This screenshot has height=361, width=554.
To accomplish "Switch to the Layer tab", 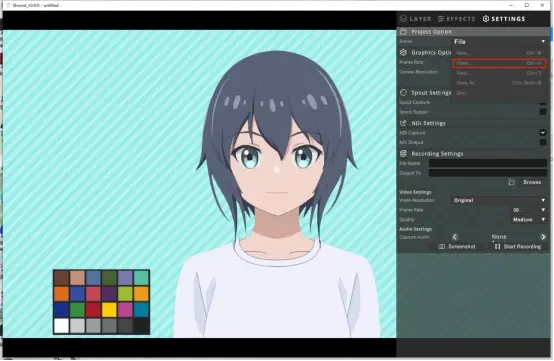I will 416,19.
